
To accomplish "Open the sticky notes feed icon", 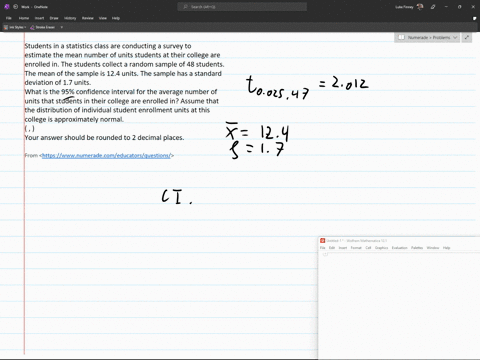I will point(474,18).
